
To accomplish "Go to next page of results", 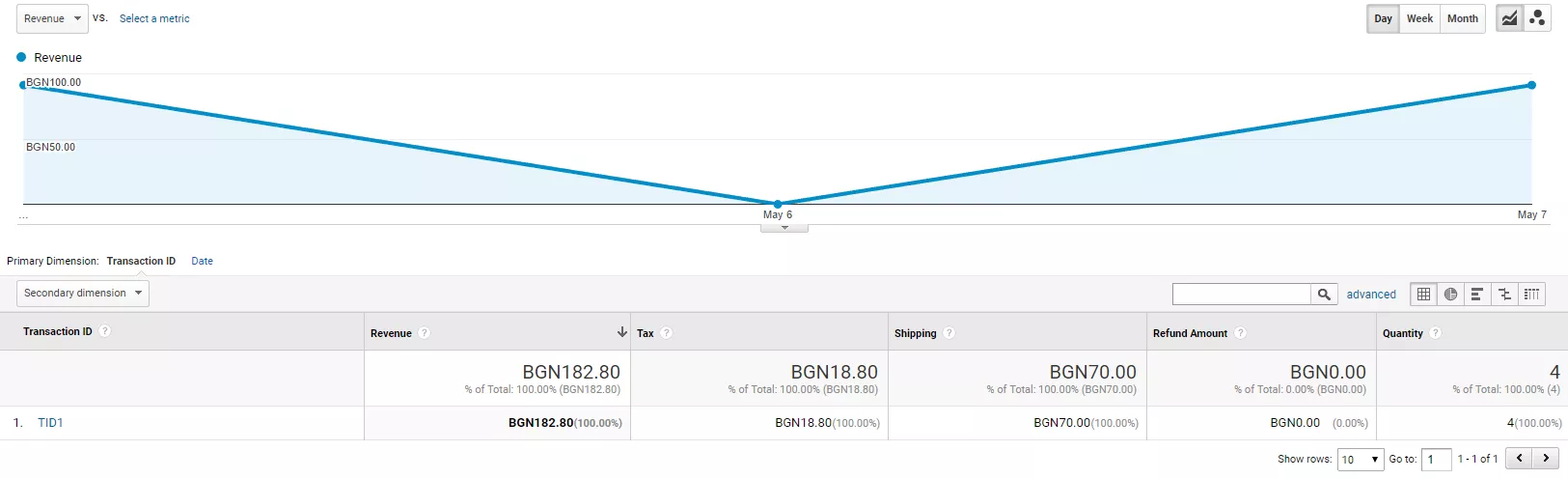I will 1546,459.
